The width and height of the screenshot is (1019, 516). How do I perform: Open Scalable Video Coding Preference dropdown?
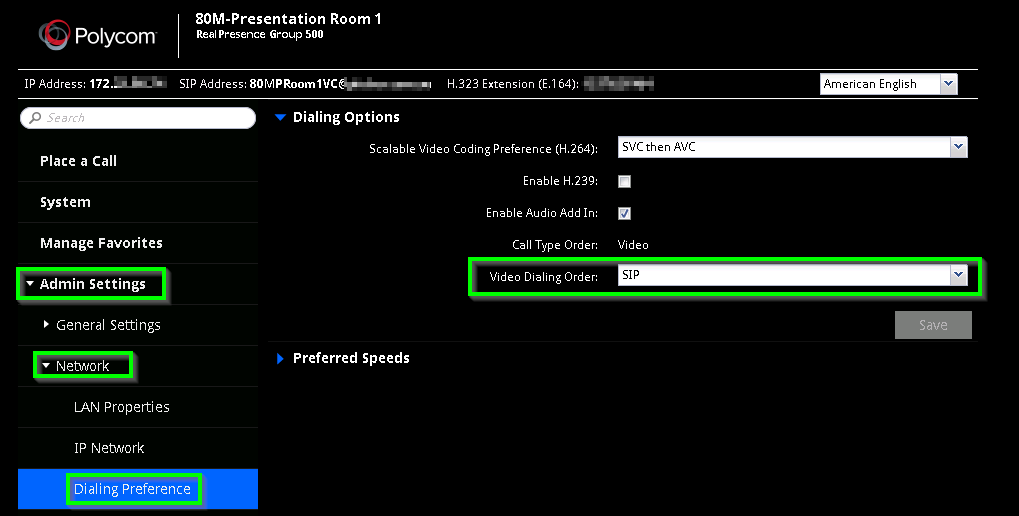point(792,147)
